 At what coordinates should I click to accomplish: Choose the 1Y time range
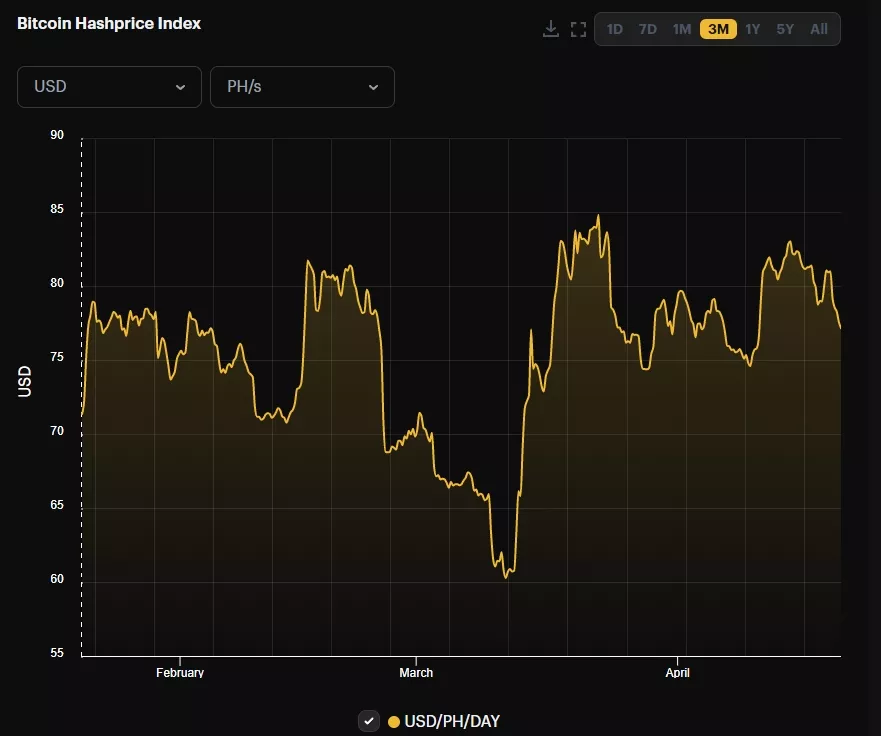(x=753, y=29)
